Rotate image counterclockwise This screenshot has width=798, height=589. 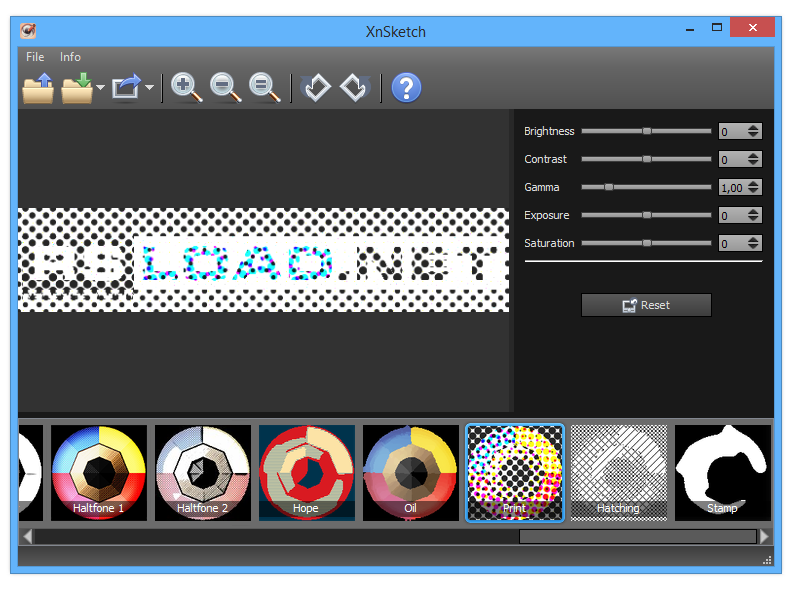point(316,88)
